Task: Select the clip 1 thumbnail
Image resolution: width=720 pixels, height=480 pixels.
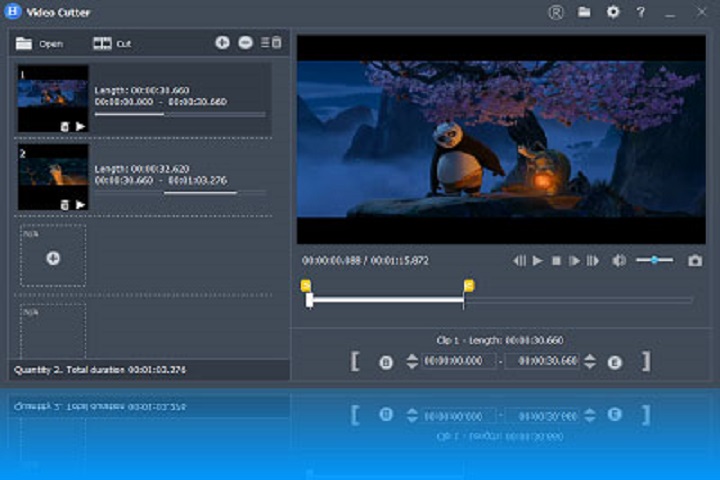Action: tap(53, 98)
